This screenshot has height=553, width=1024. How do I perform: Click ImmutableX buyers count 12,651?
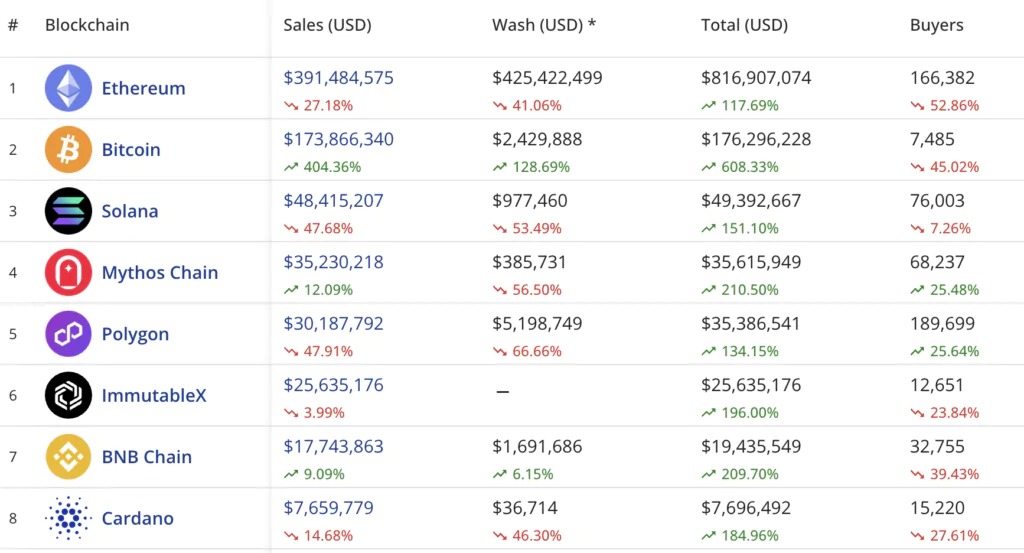coord(937,385)
